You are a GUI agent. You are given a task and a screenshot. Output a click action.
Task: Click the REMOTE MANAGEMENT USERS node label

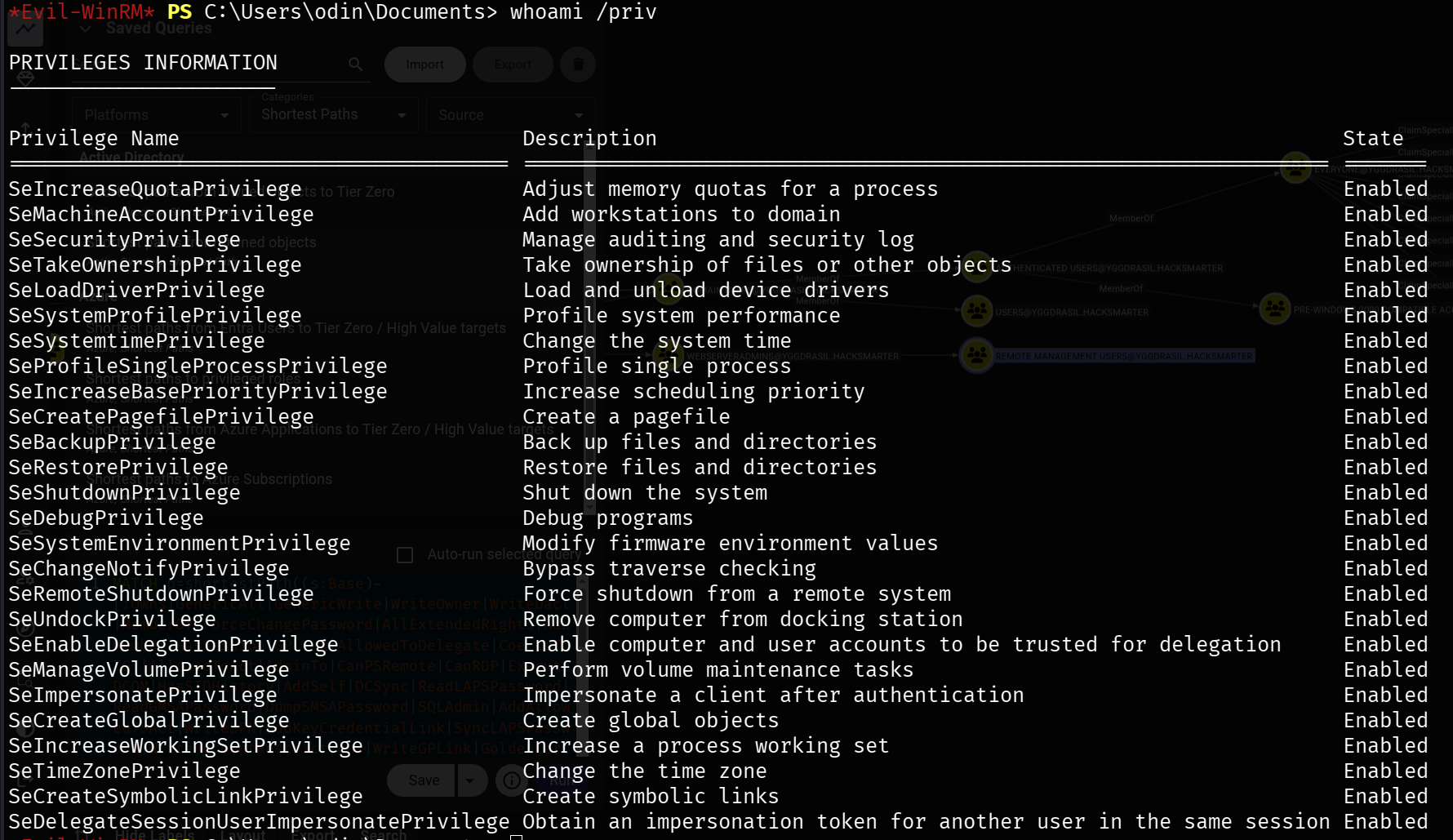1123,356
